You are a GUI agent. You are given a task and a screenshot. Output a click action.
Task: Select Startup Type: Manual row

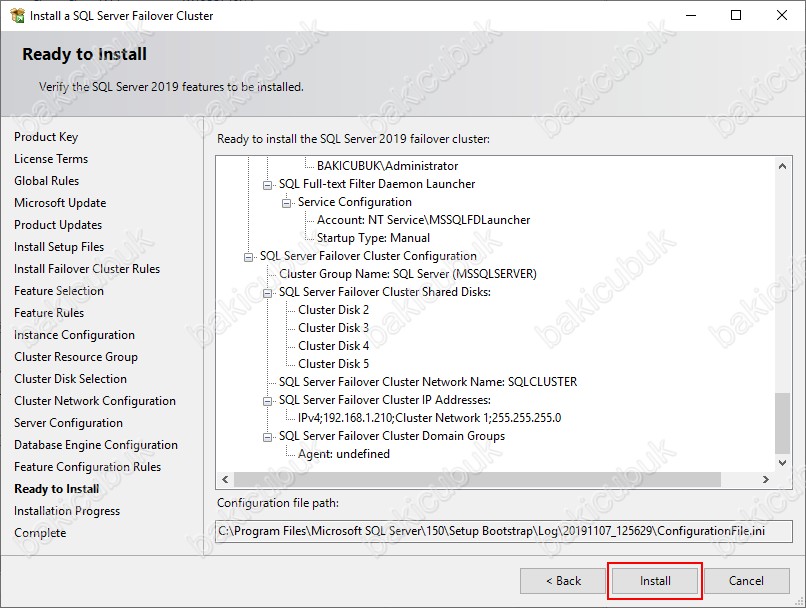[373, 238]
